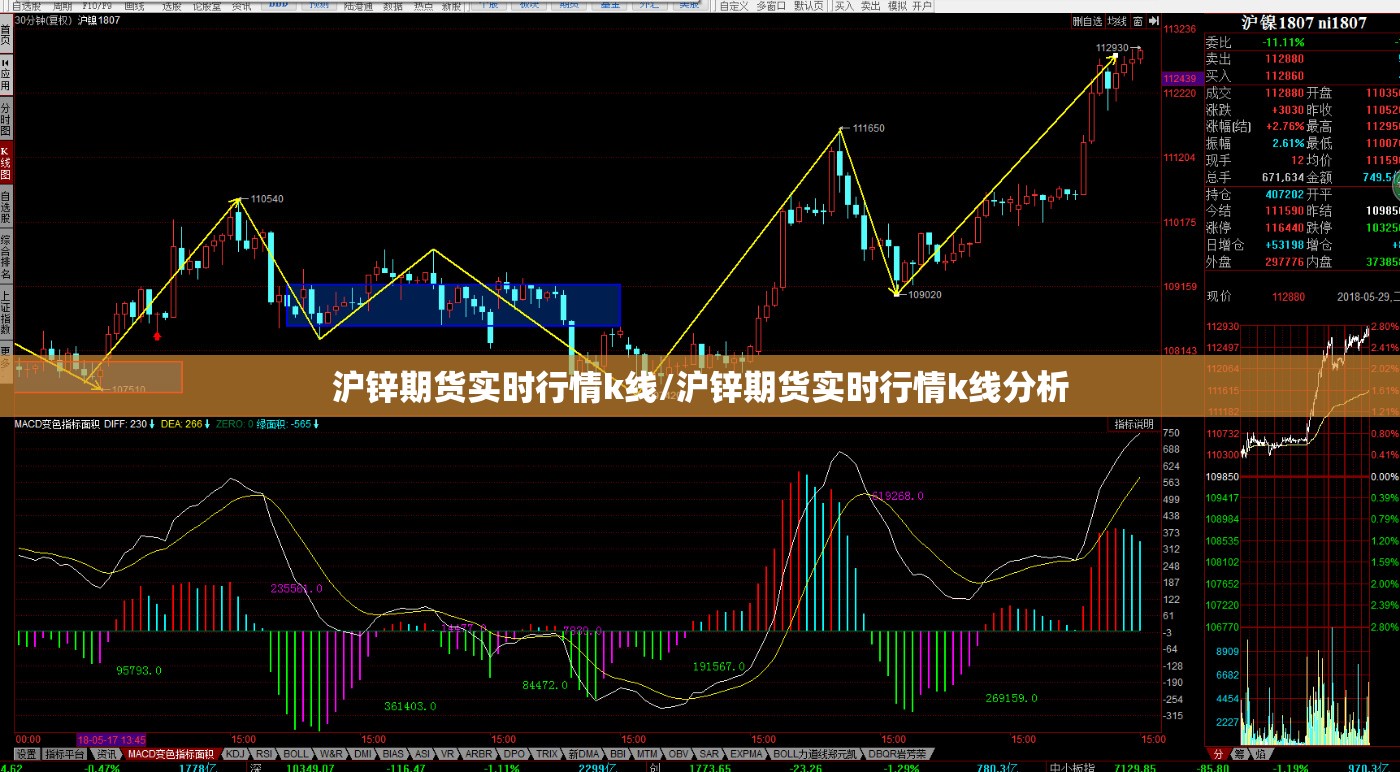This screenshot has width=1400, height=772.
Task: Open 资讯 tab in bottom indicator bar
Action: click(x=107, y=753)
